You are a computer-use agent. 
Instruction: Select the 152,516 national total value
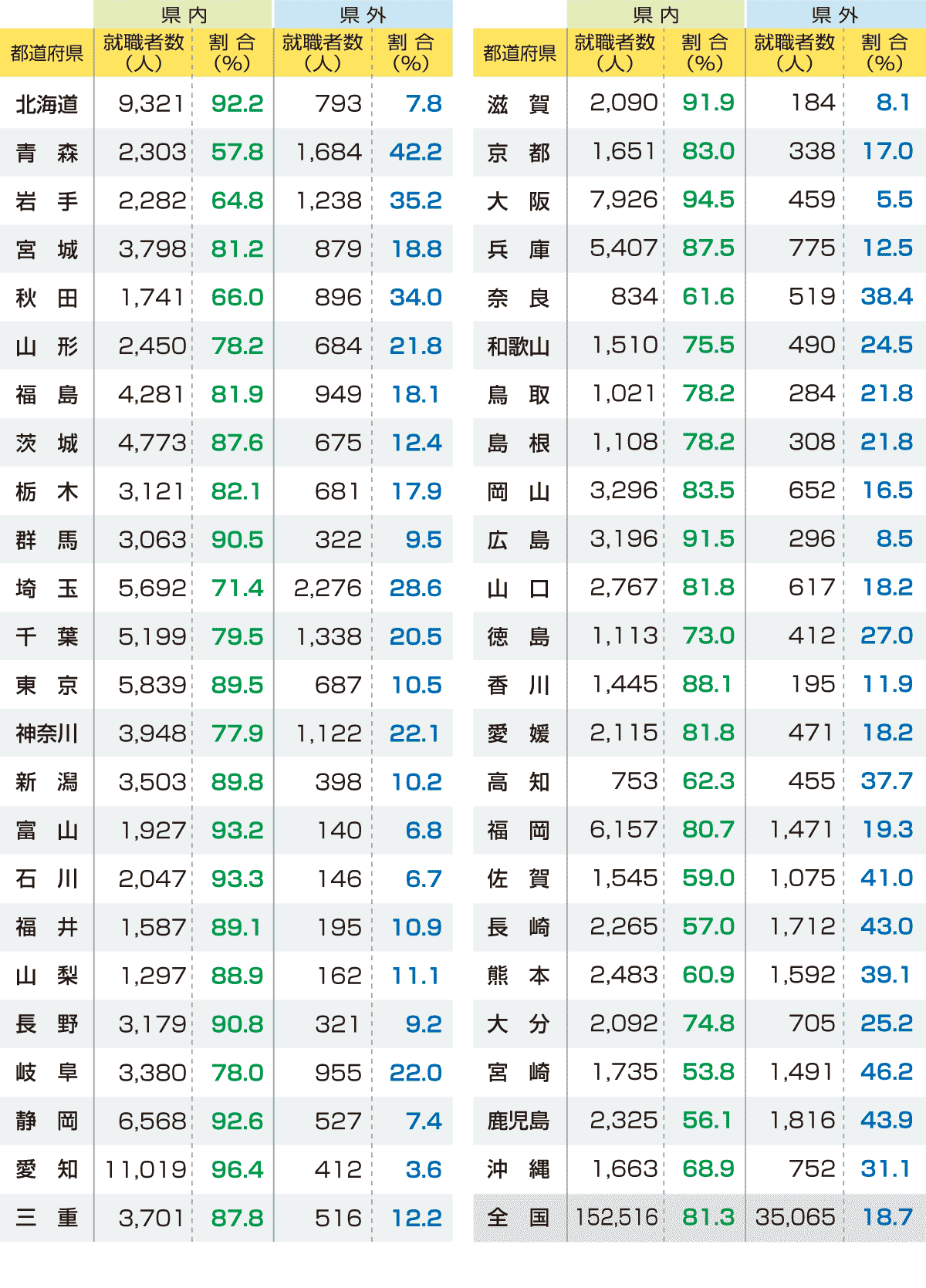(x=617, y=1218)
